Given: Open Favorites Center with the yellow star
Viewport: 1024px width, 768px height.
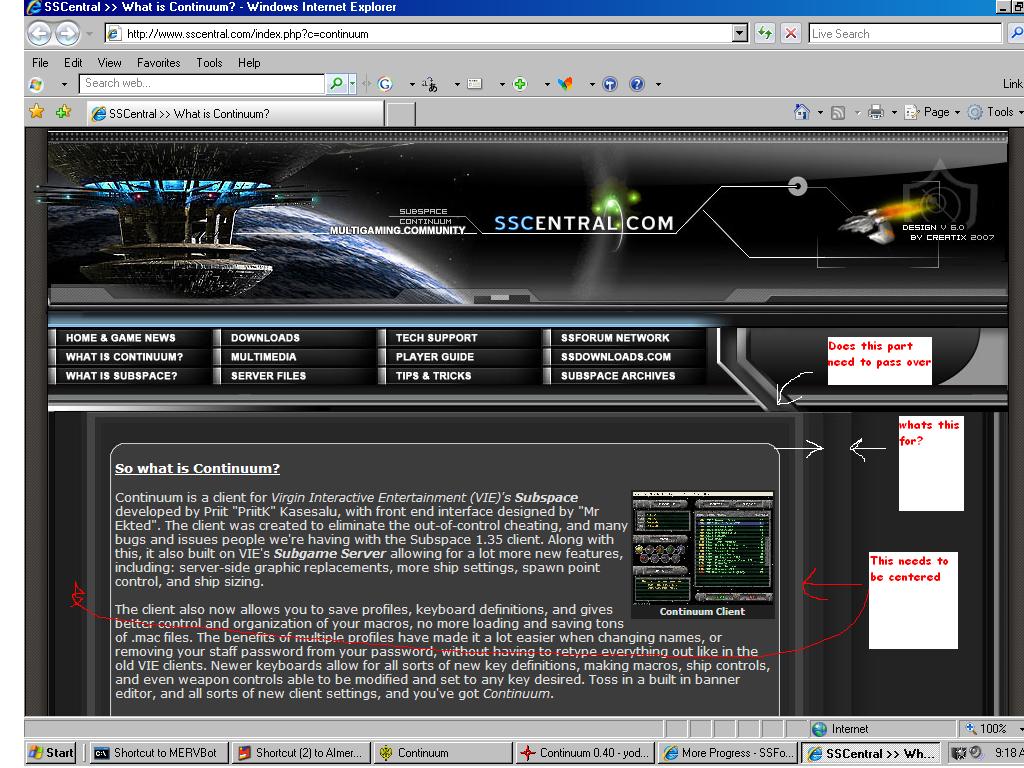Looking at the screenshot, I should [x=37, y=112].
